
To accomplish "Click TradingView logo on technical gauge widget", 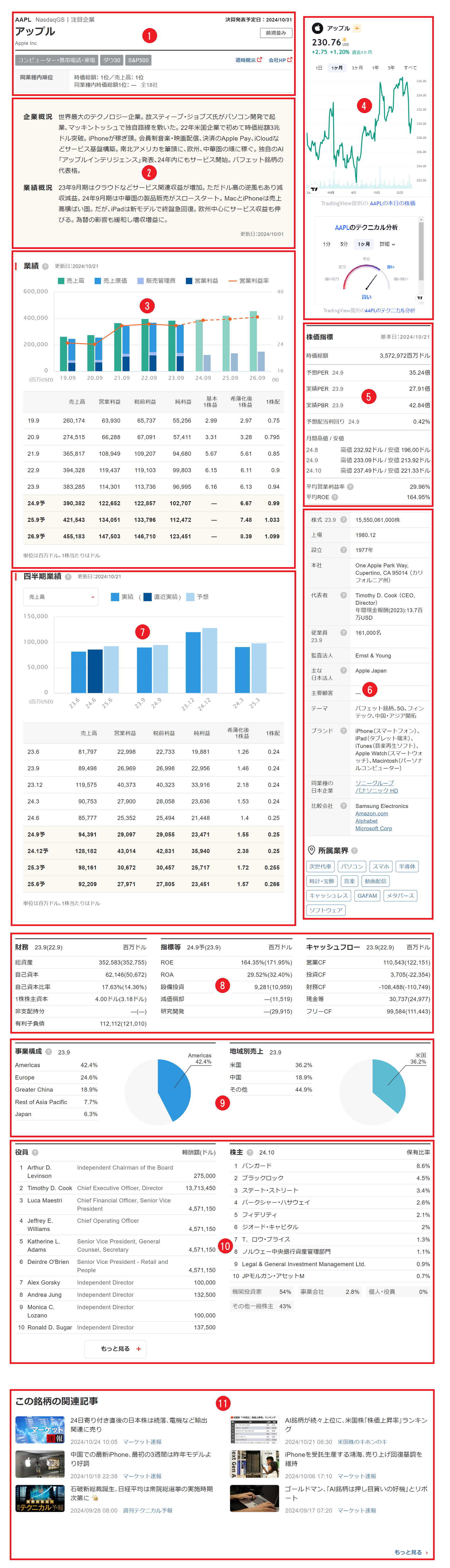I will [420, 298].
